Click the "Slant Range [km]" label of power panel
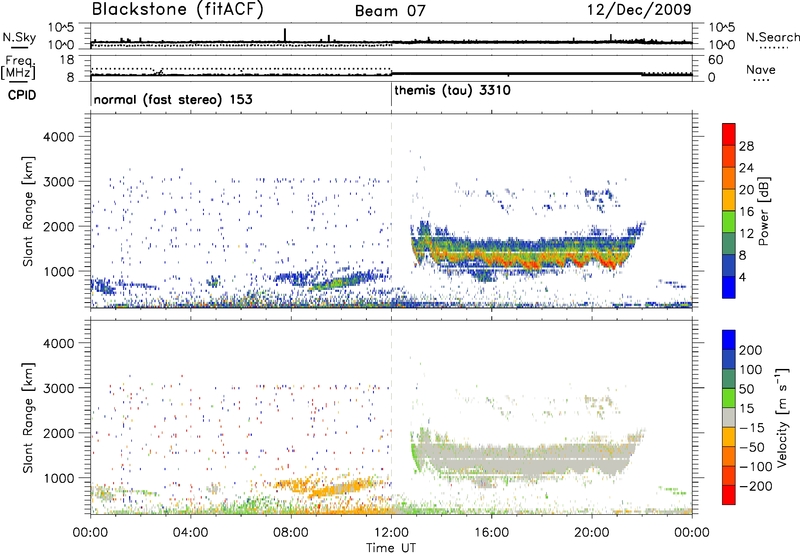The image size is (800, 554). (28, 211)
